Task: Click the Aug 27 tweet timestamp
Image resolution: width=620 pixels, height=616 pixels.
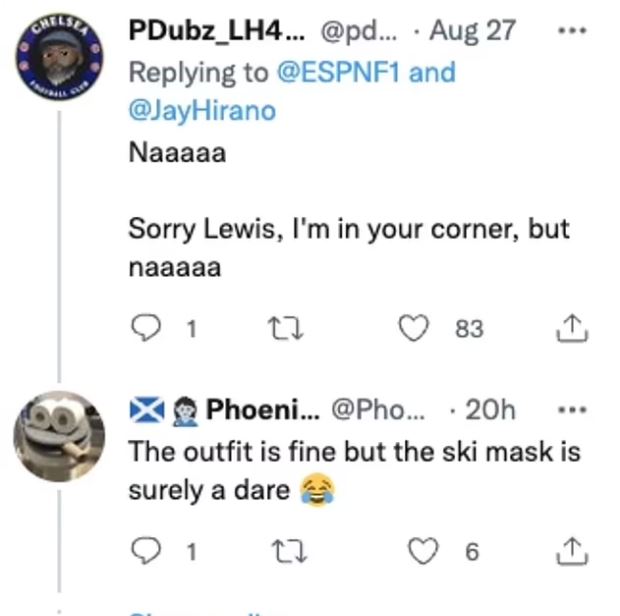Action: [471, 30]
